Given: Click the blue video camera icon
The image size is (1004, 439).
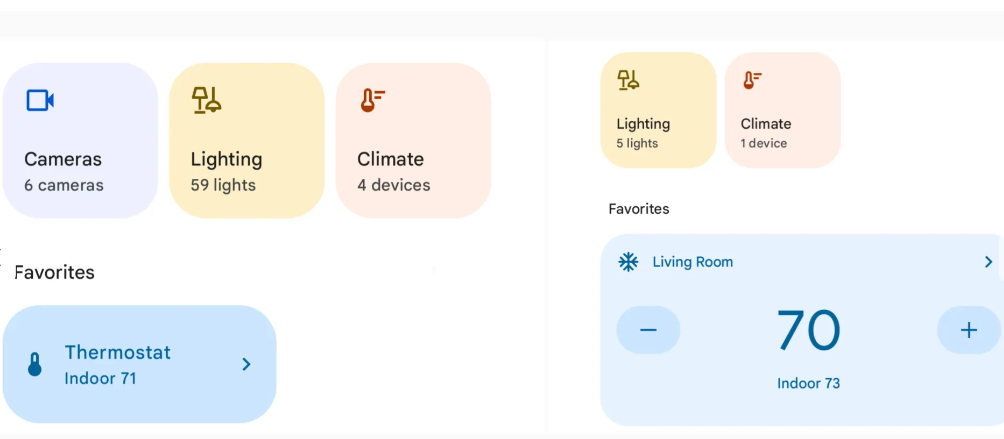Looking at the screenshot, I should [40, 100].
